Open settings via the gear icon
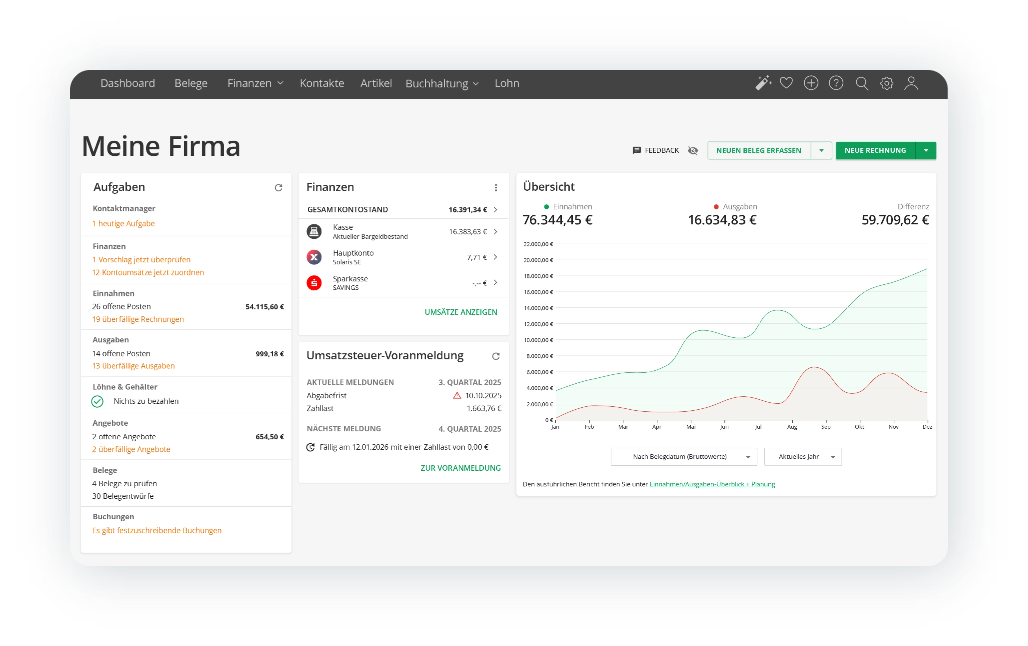This screenshot has height=646, width=1028. coord(886,83)
